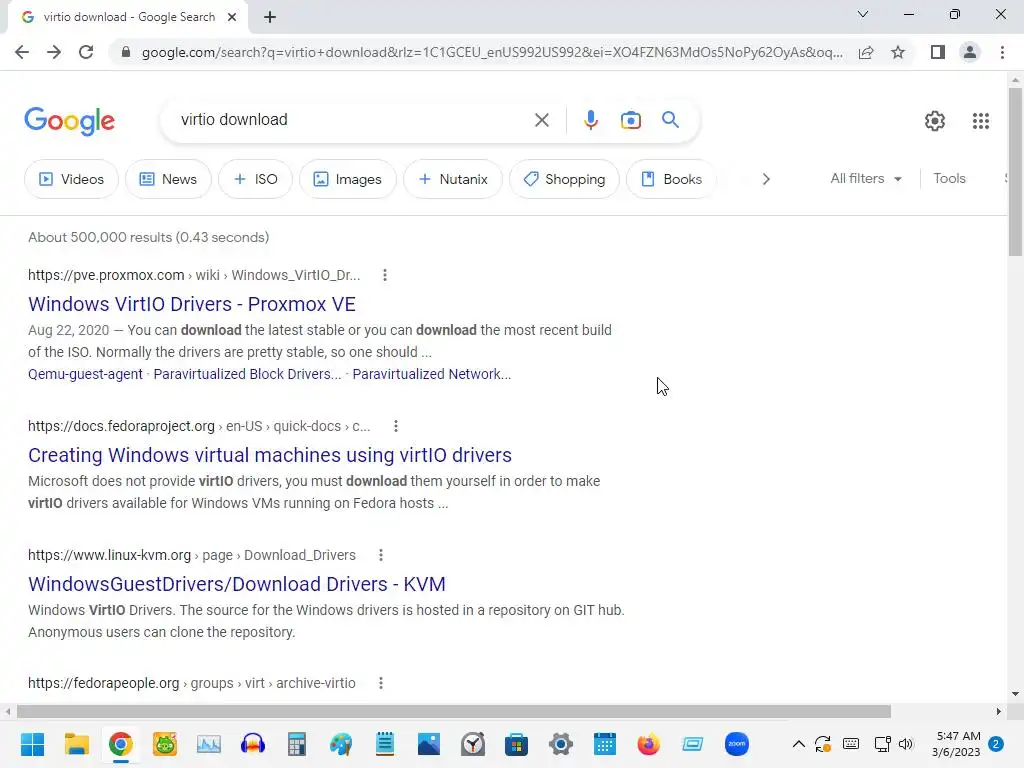The width and height of the screenshot is (1024, 768).
Task: Switch to Images results
Action: pos(347,179)
